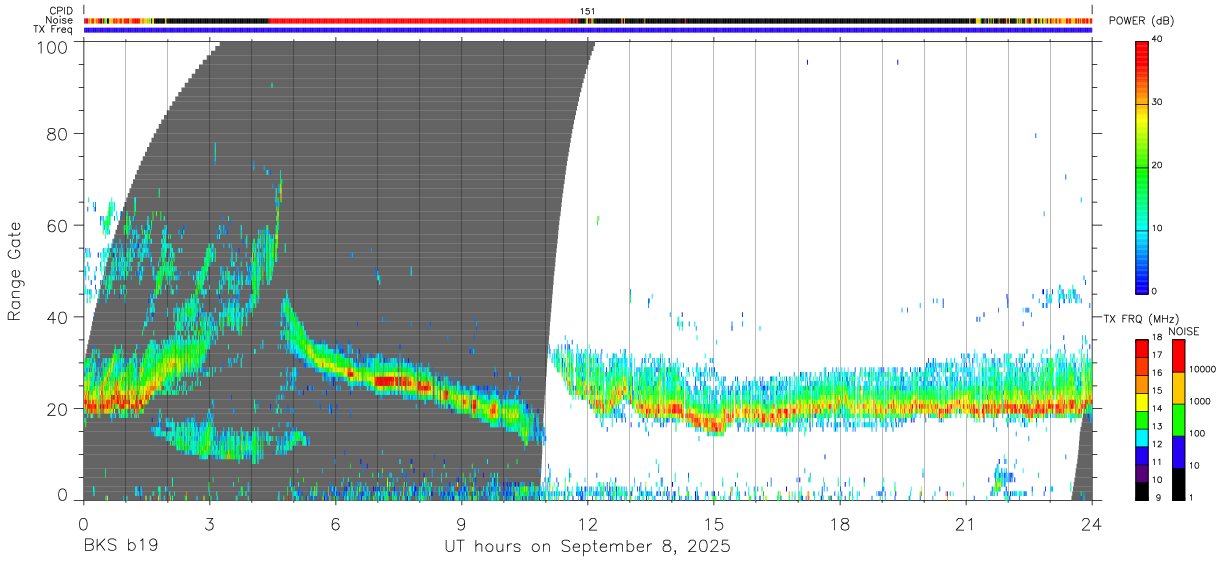Click the red segment of NOISE color bar
1228x567 pixels.
[1178, 356]
